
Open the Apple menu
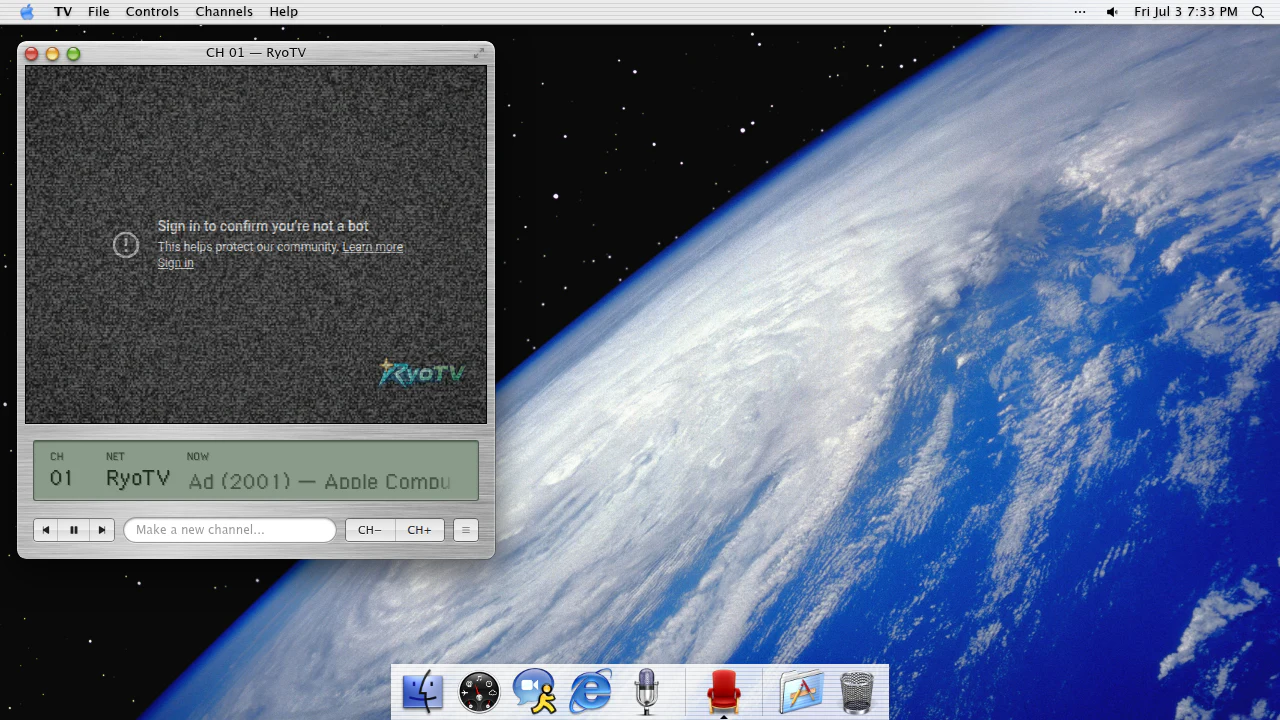[x=27, y=11]
